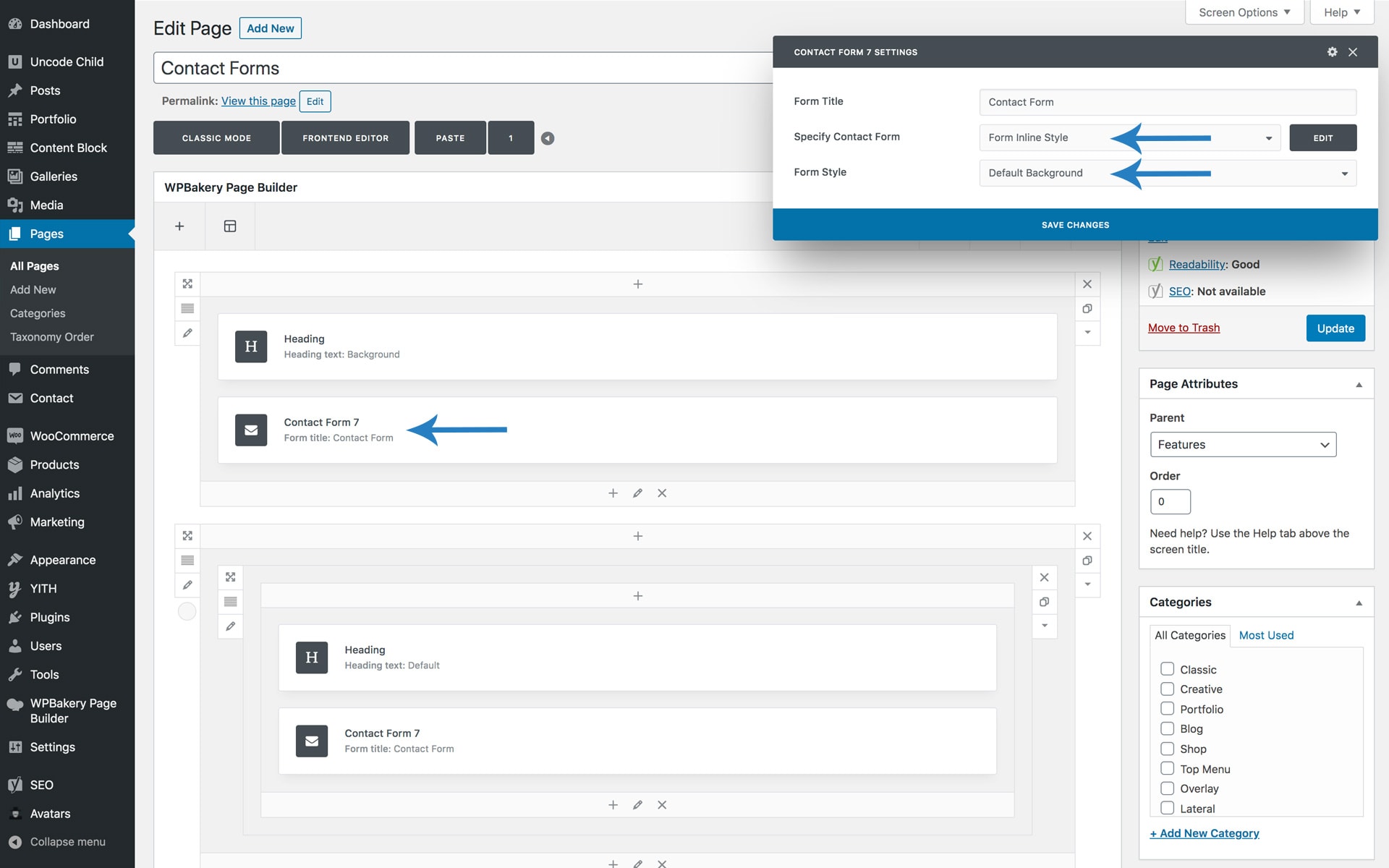Click the settings gear in Contact Form 7 panel

click(1332, 52)
